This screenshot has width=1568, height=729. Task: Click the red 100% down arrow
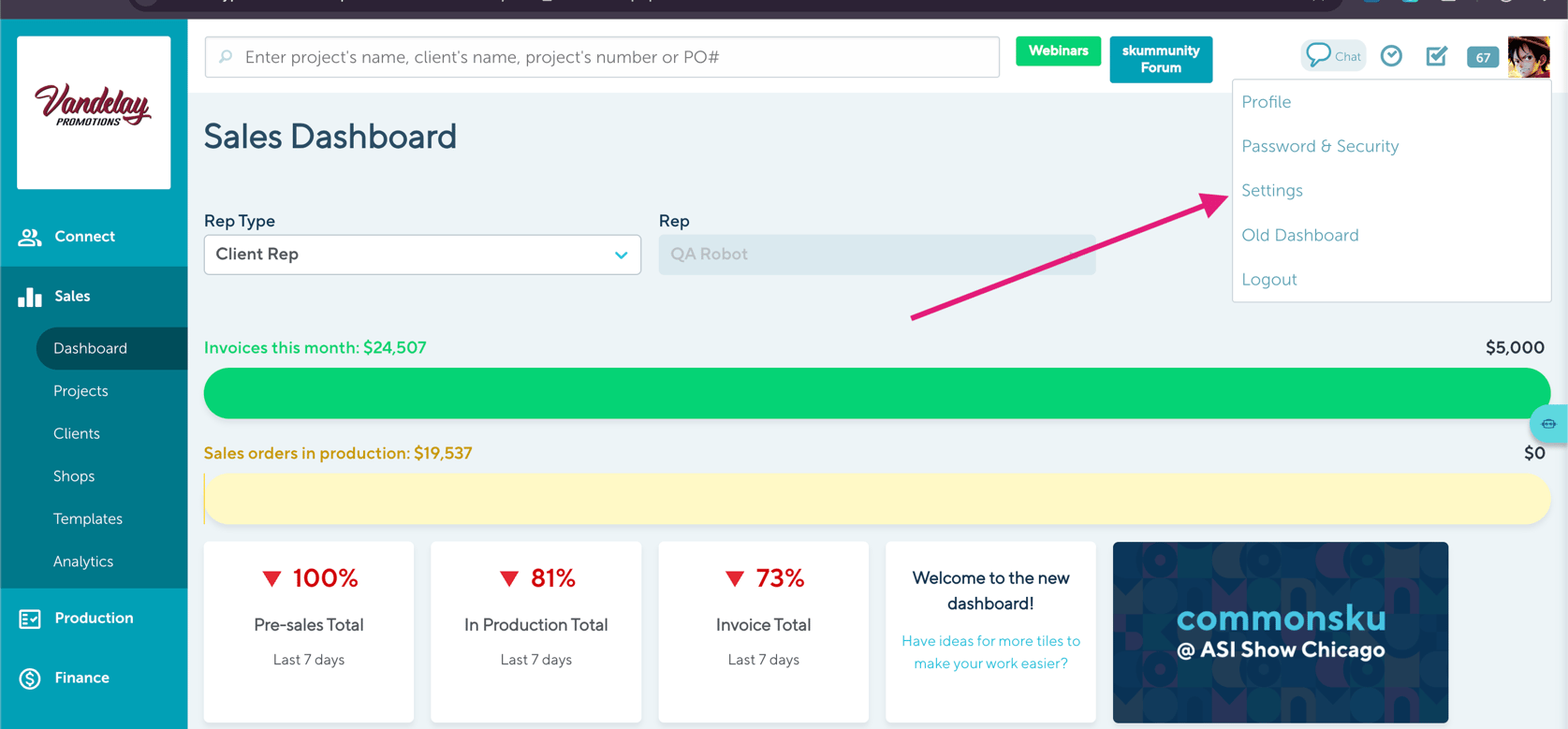tap(271, 579)
